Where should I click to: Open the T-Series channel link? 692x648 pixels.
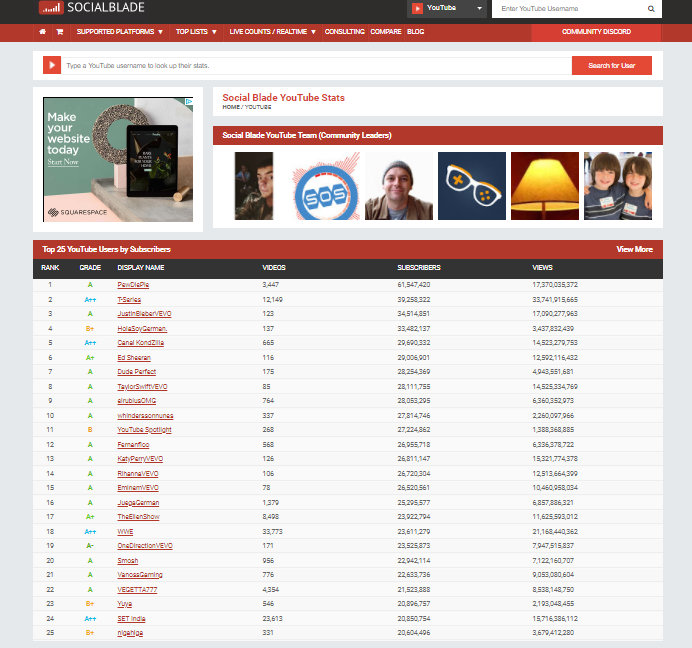tap(129, 300)
